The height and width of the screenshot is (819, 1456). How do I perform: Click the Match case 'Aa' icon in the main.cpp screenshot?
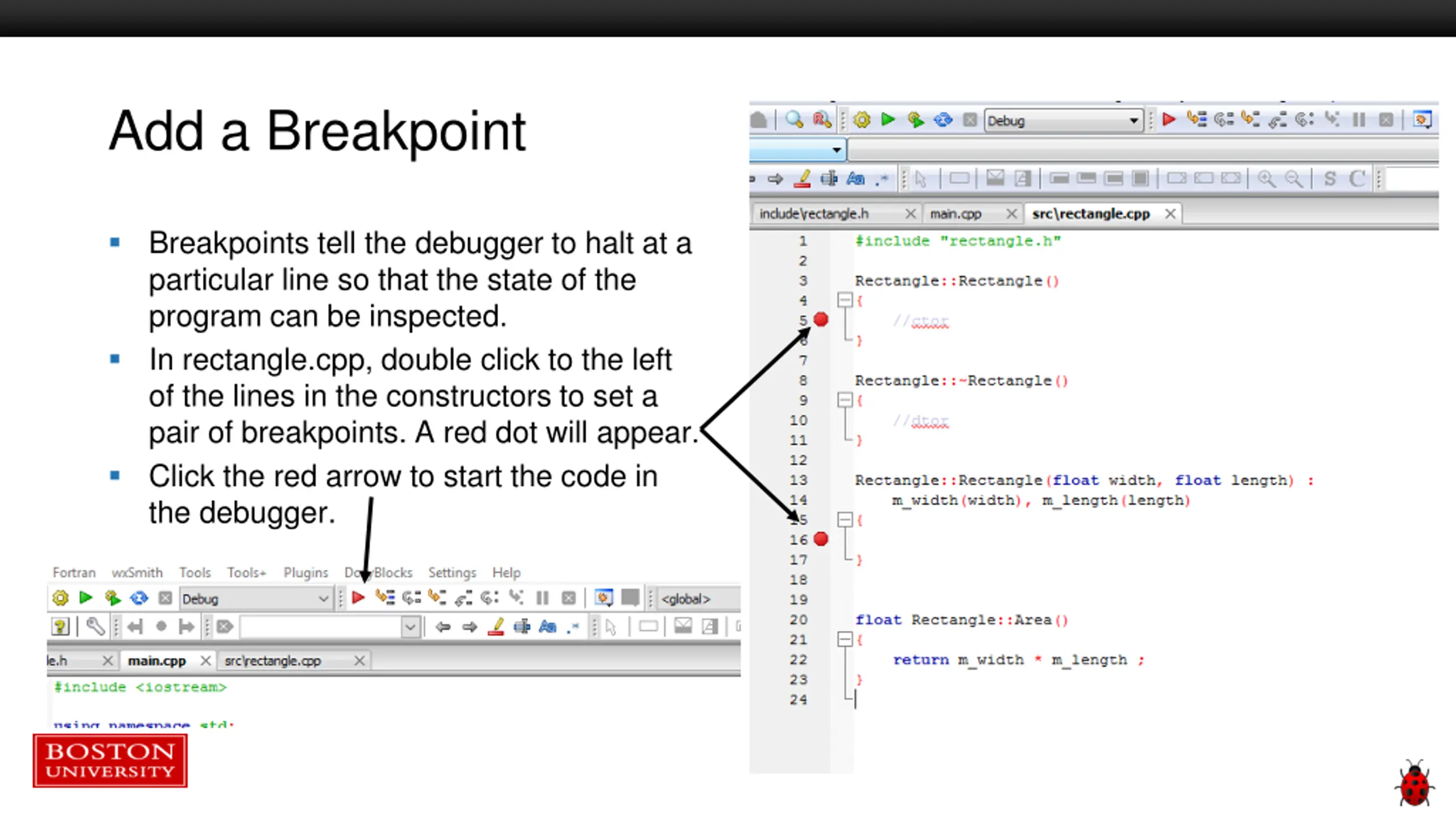547,627
